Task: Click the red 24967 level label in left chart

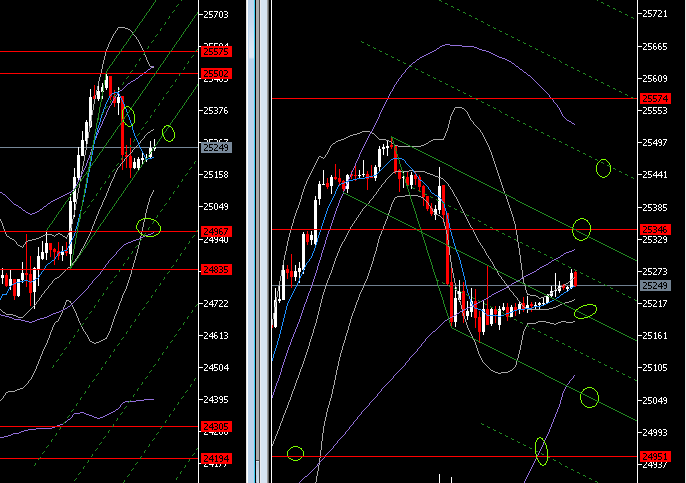Action: pos(216,231)
